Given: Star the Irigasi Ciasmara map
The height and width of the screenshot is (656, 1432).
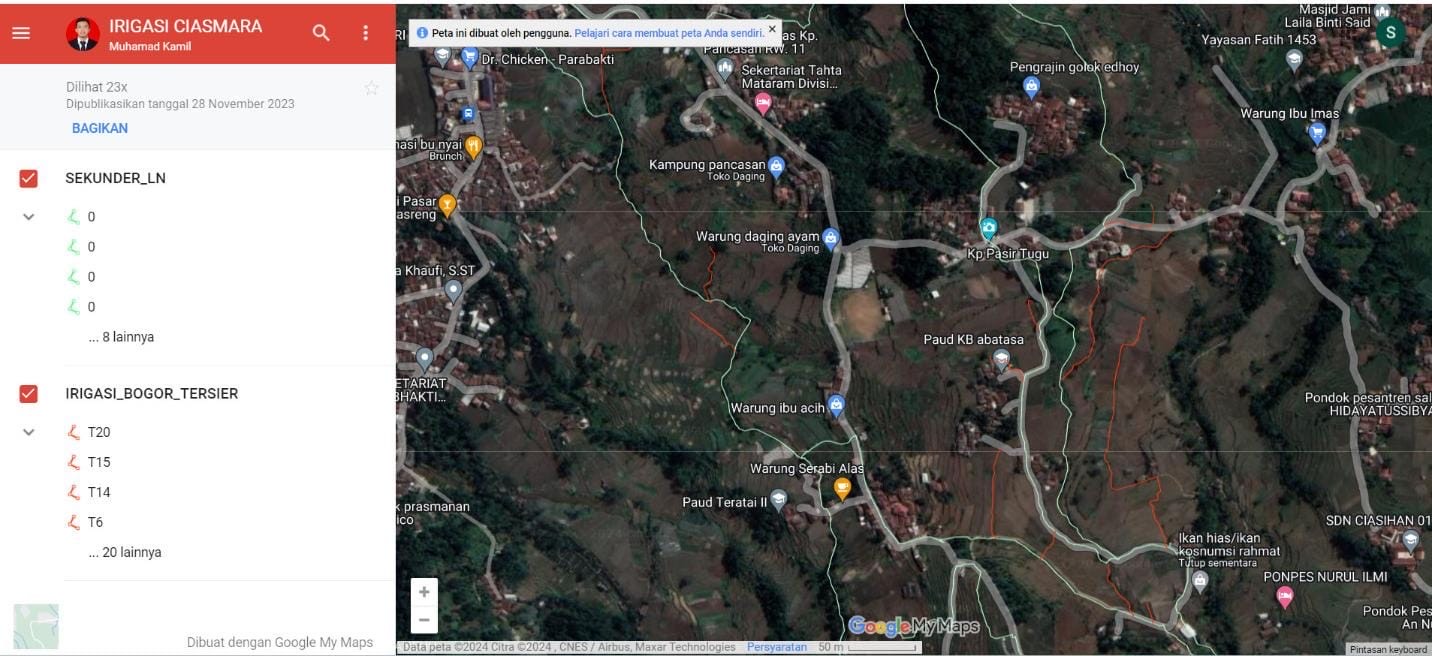Looking at the screenshot, I should point(371,88).
